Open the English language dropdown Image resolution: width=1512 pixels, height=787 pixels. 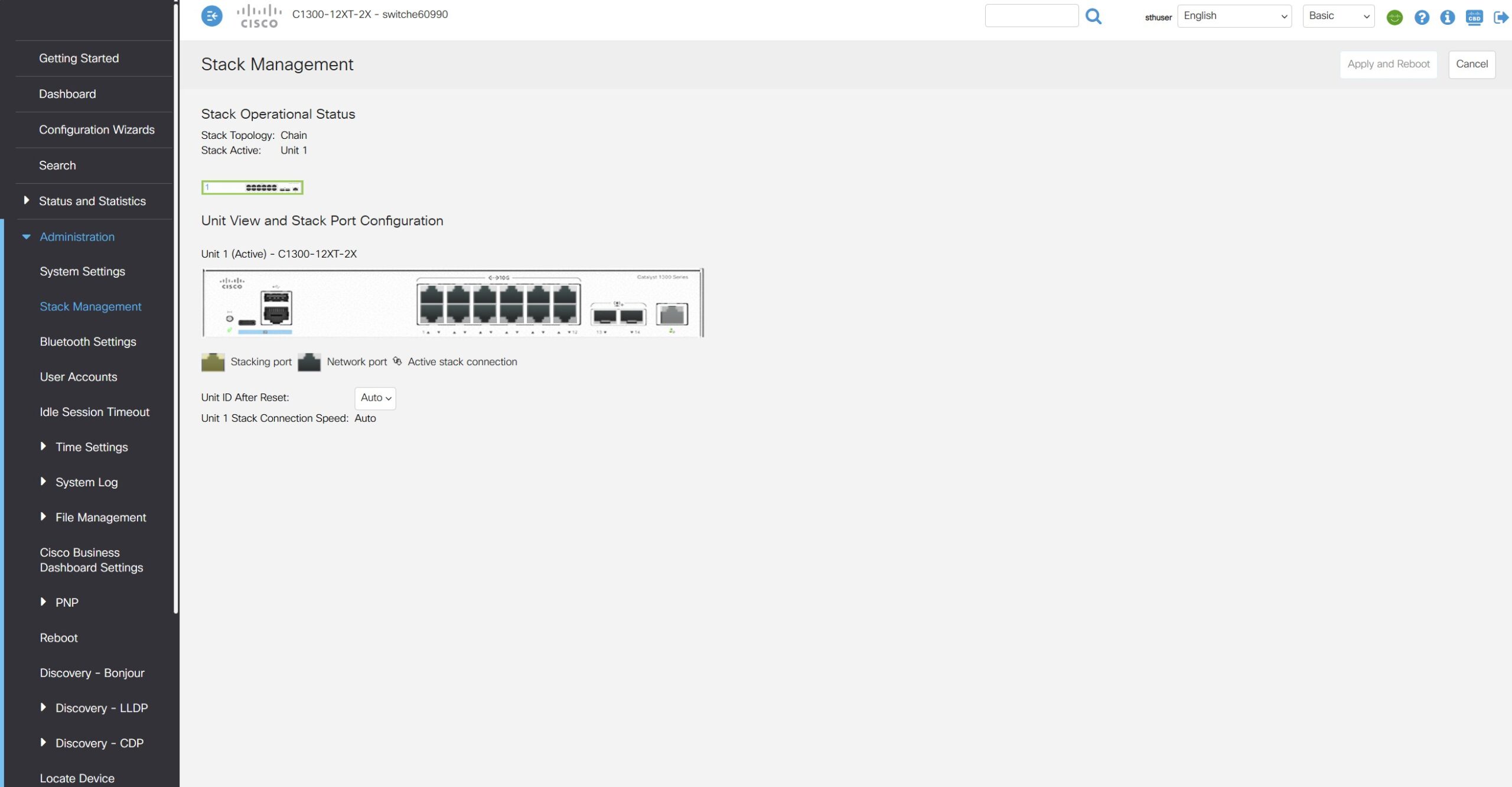click(1234, 16)
